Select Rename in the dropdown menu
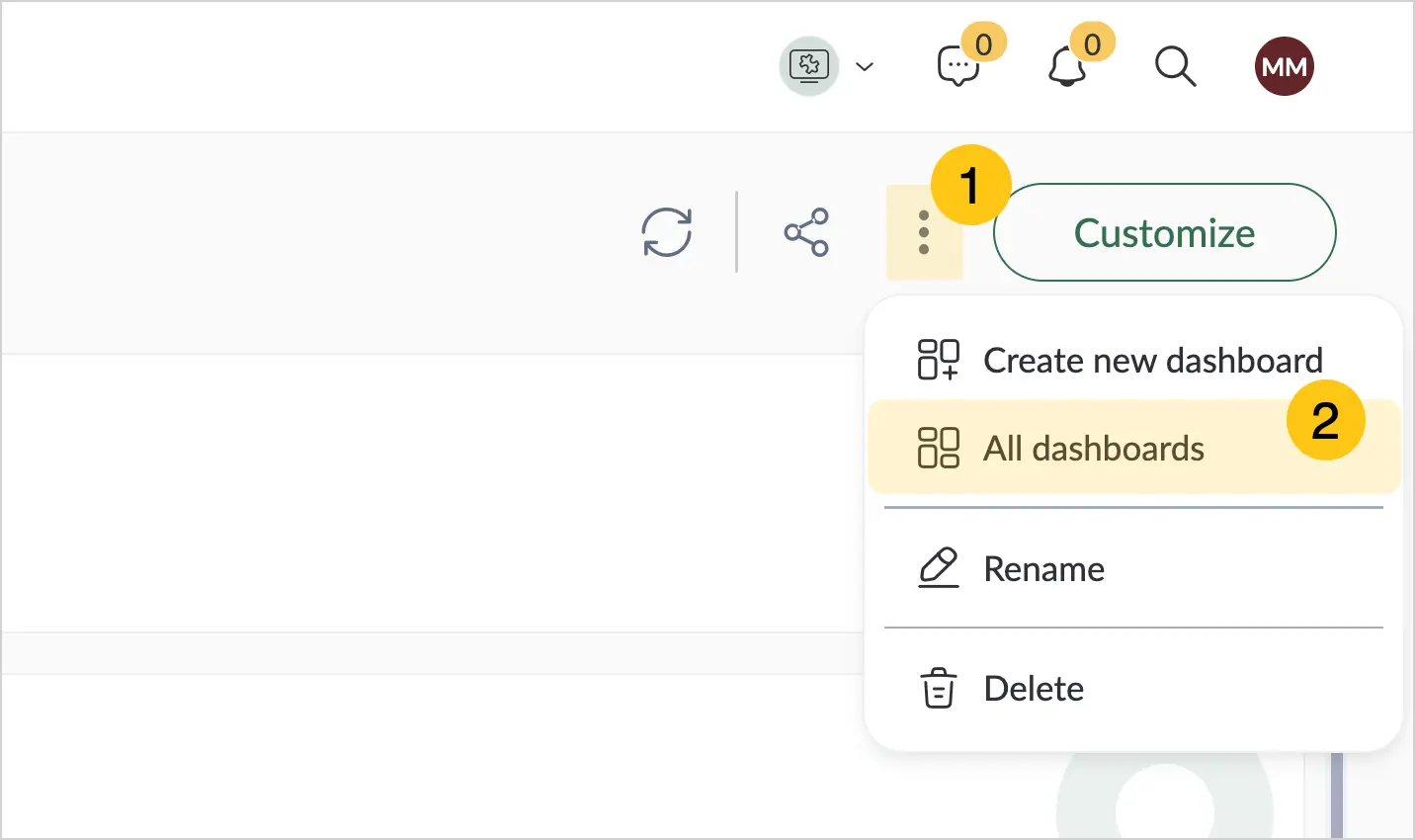Image resolution: width=1415 pixels, height=840 pixels. [1133, 568]
